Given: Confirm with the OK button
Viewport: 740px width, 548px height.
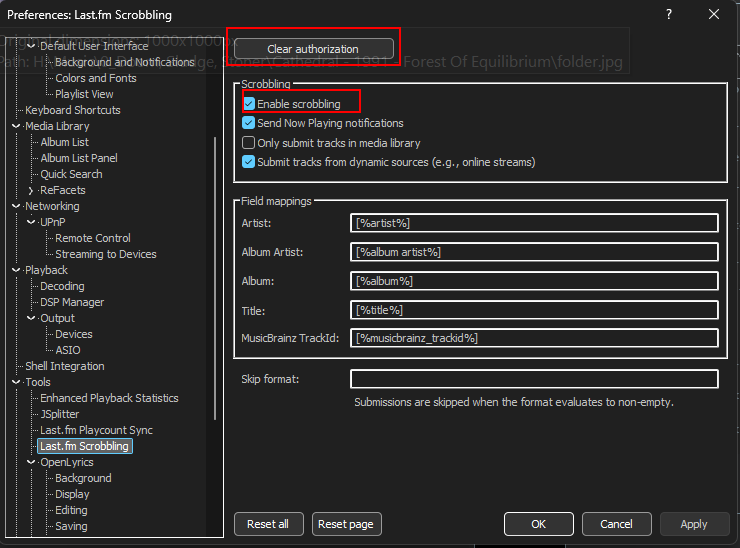Looking at the screenshot, I should 538,524.
